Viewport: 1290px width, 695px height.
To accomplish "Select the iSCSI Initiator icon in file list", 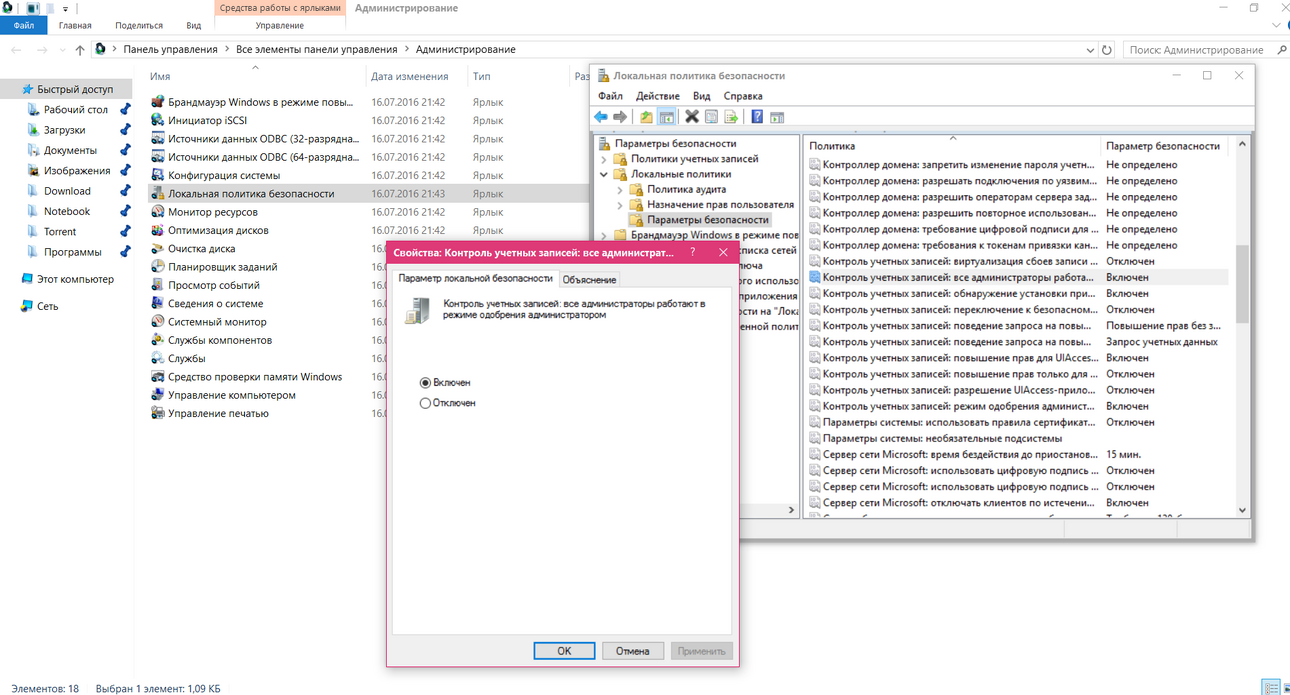I will 158,120.
